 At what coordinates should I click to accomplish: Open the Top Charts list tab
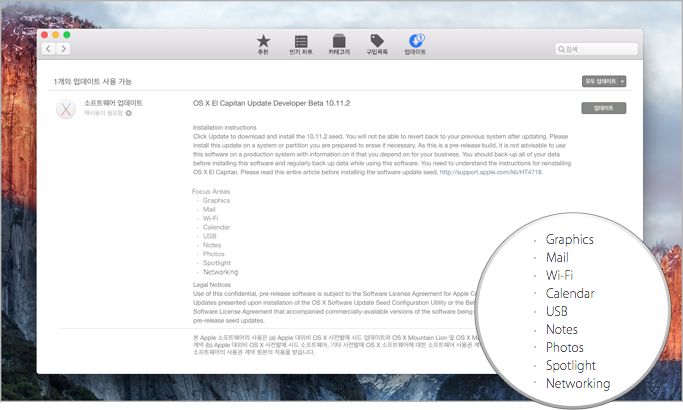tap(301, 44)
